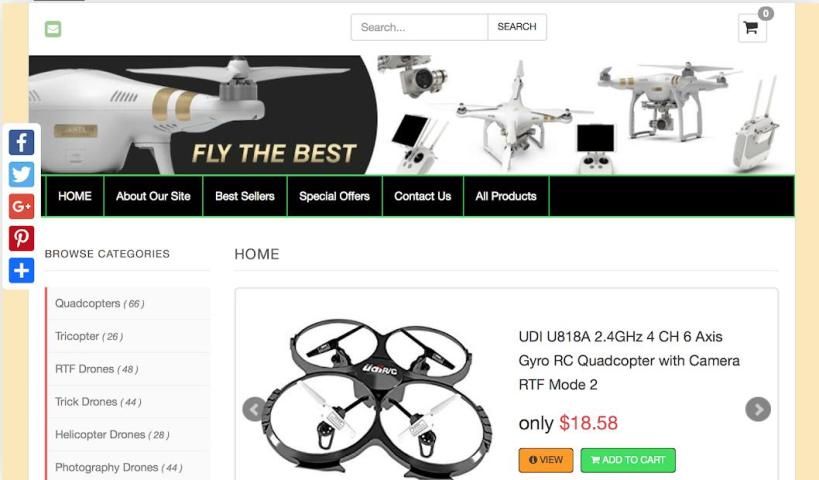
Task: Share page on Facebook
Action: pyautogui.click(x=21, y=142)
